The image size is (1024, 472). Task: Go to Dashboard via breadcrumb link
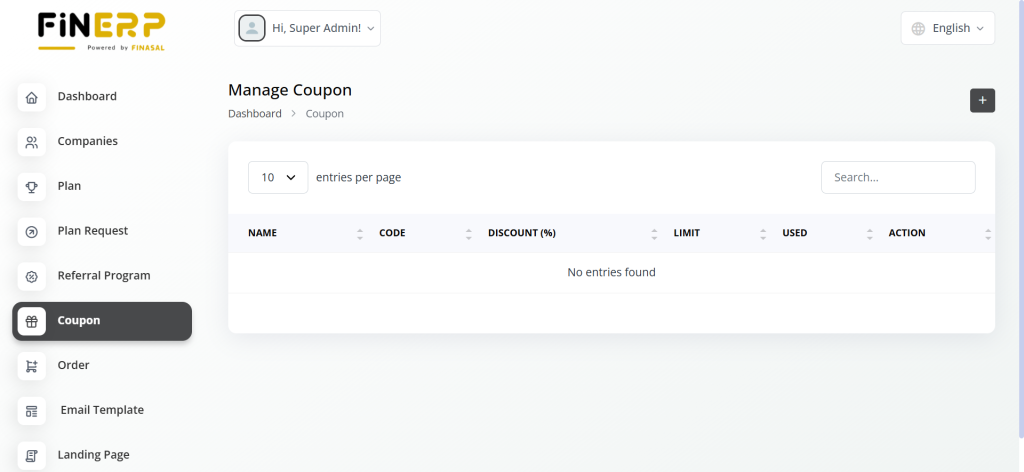(x=255, y=114)
